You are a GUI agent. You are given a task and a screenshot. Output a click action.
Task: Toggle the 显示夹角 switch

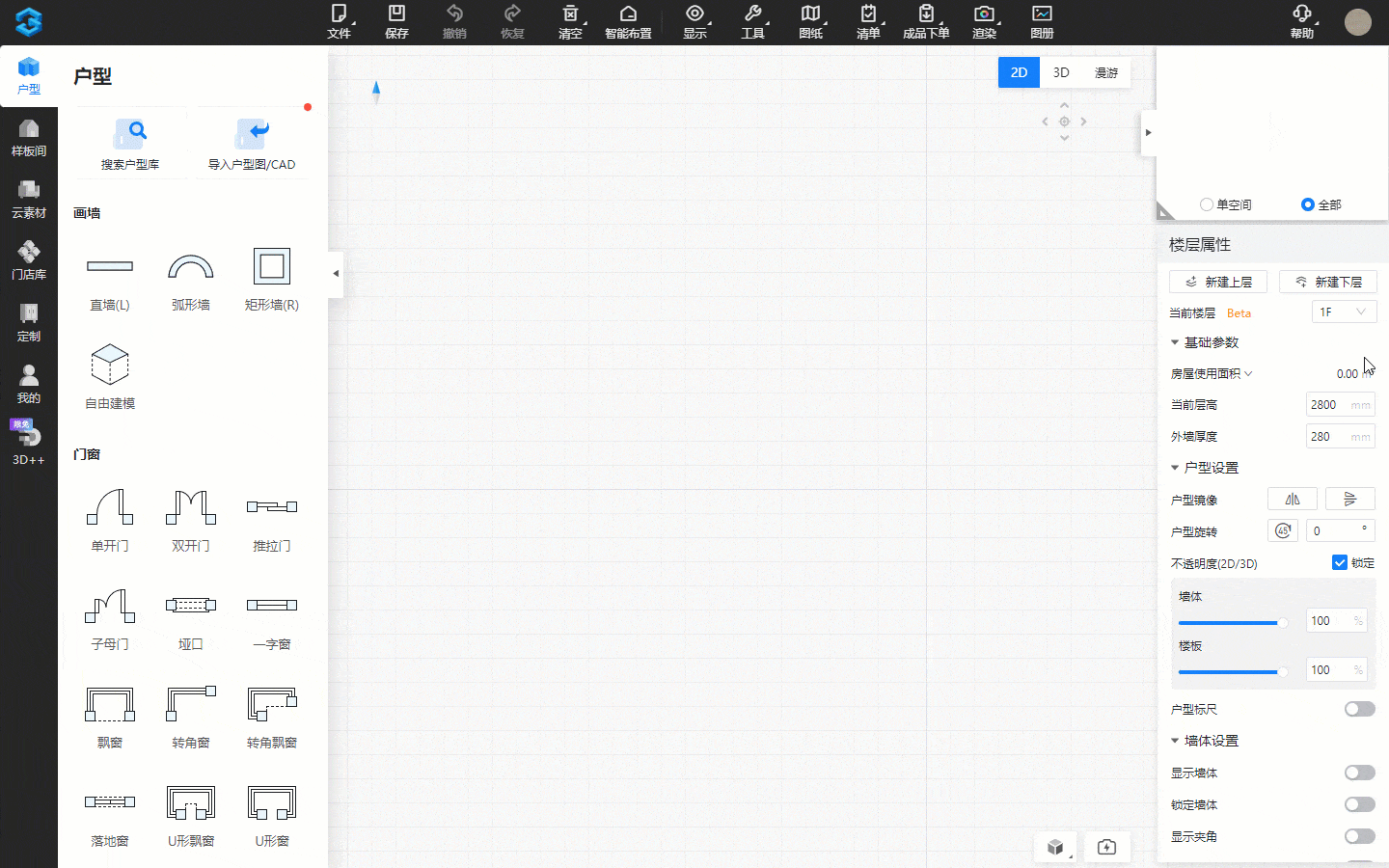(1360, 836)
